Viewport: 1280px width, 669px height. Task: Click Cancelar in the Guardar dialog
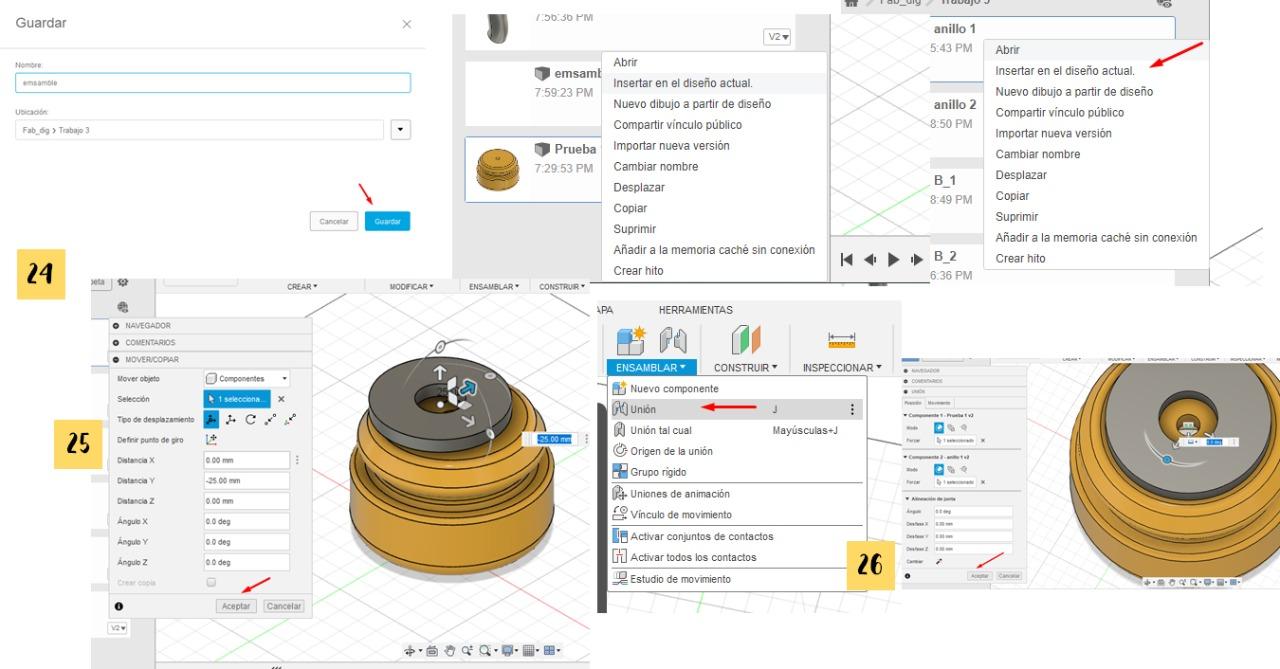tap(334, 221)
